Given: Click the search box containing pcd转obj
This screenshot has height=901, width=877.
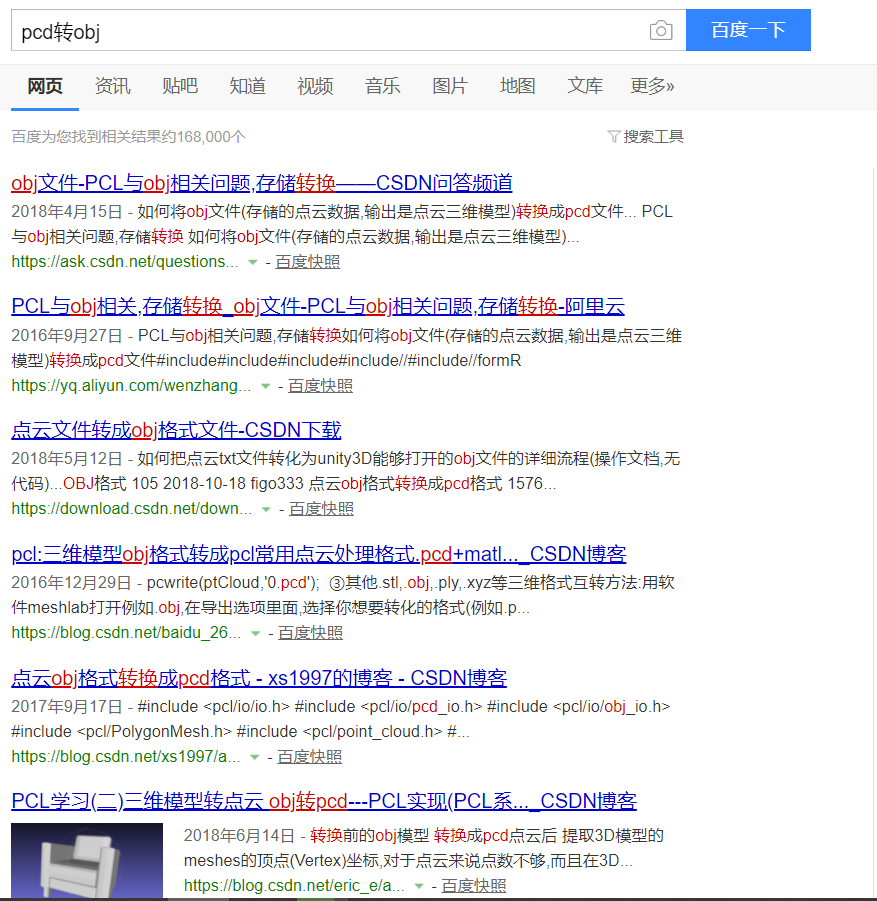Looking at the screenshot, I should click(348, 30).
